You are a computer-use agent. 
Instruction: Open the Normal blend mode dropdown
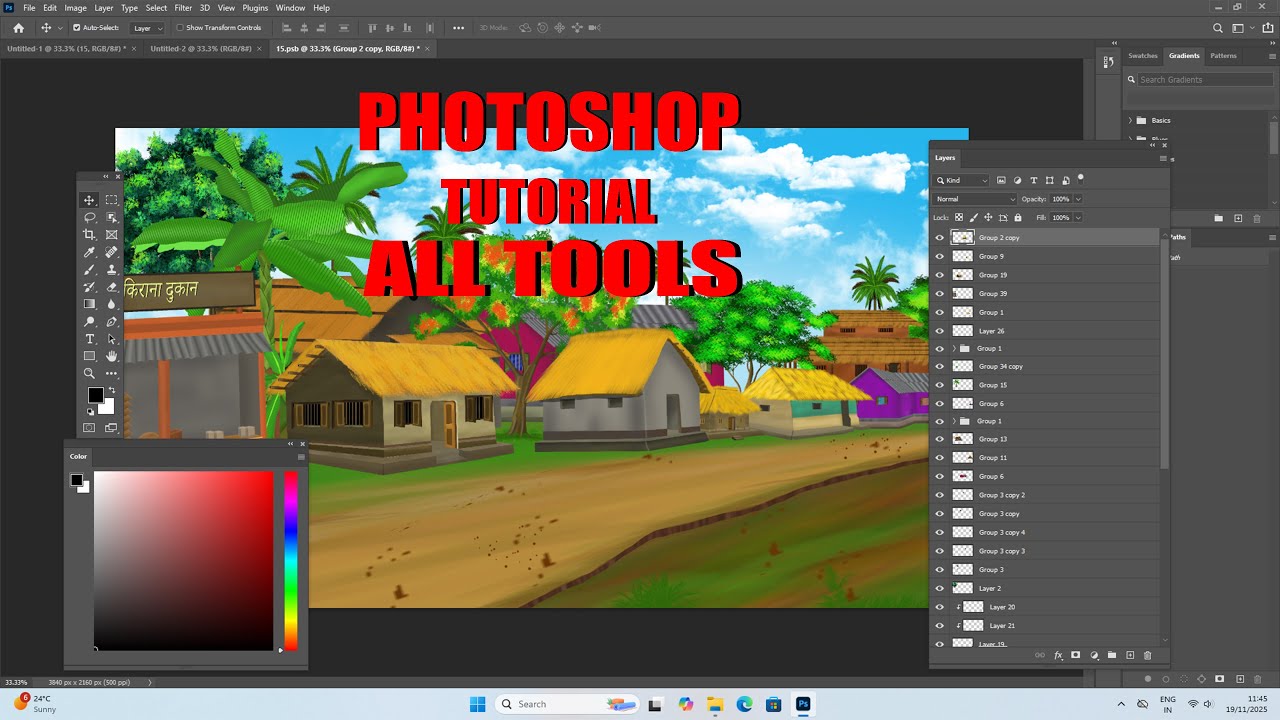pos(975,199)
